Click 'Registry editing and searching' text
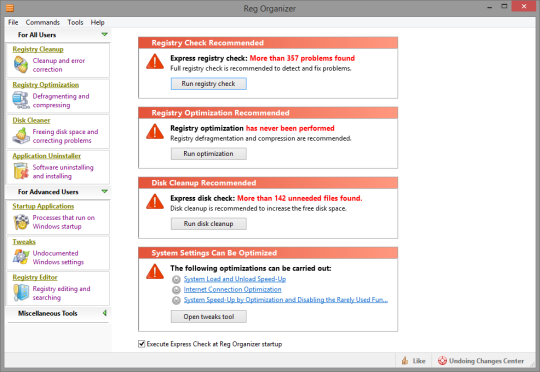This screenshot has height=372, width=540. pos(61,293)
